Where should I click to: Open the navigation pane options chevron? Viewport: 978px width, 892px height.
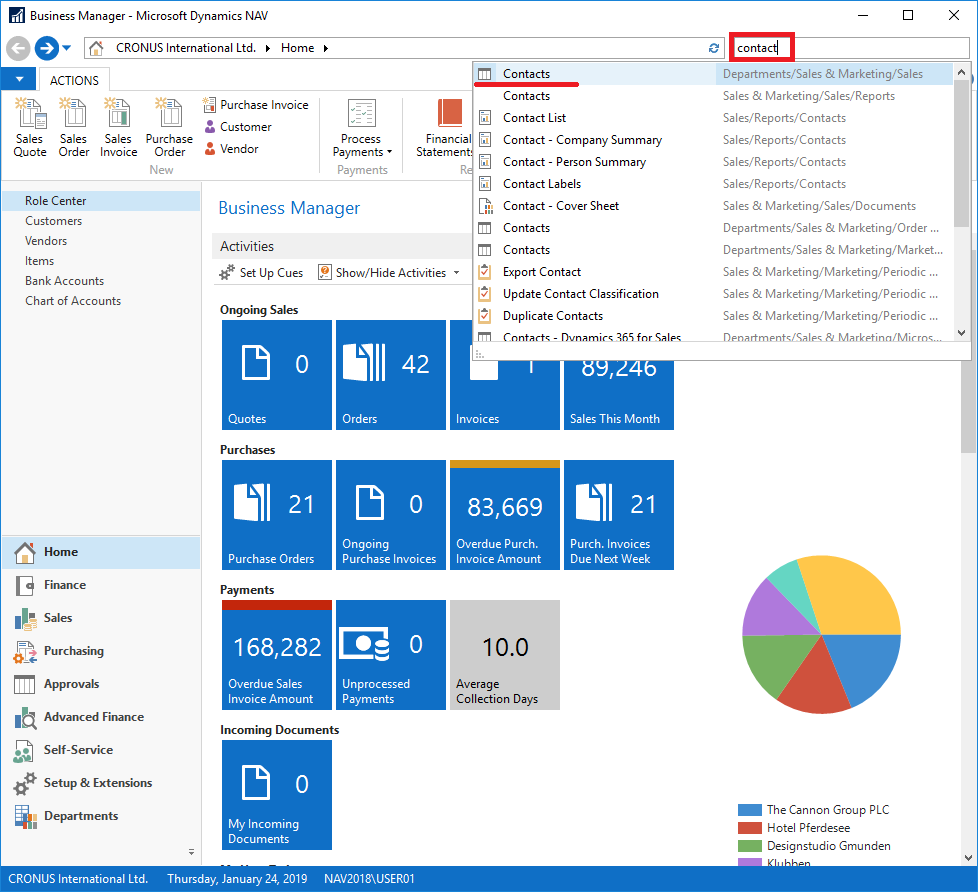click(x=191, y=852)
